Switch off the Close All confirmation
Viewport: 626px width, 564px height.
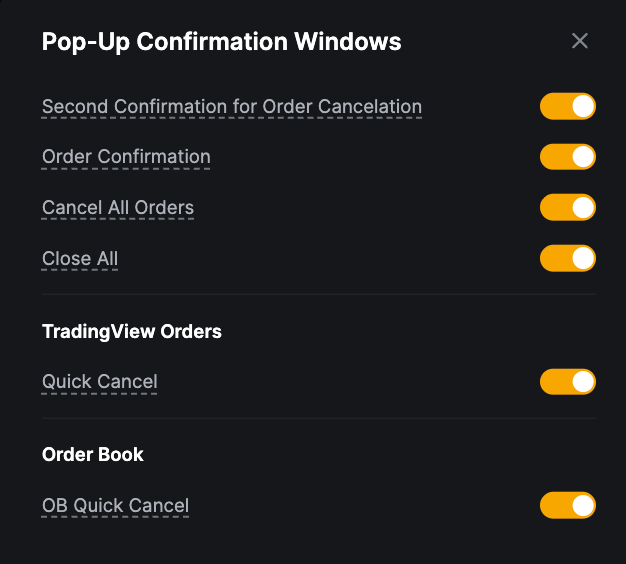click(x=567, y=259)
